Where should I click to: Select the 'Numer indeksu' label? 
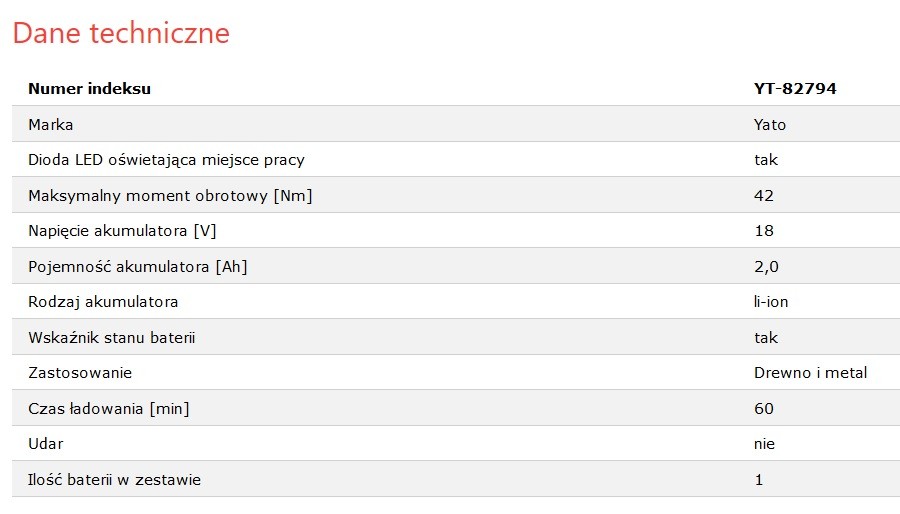90,88
